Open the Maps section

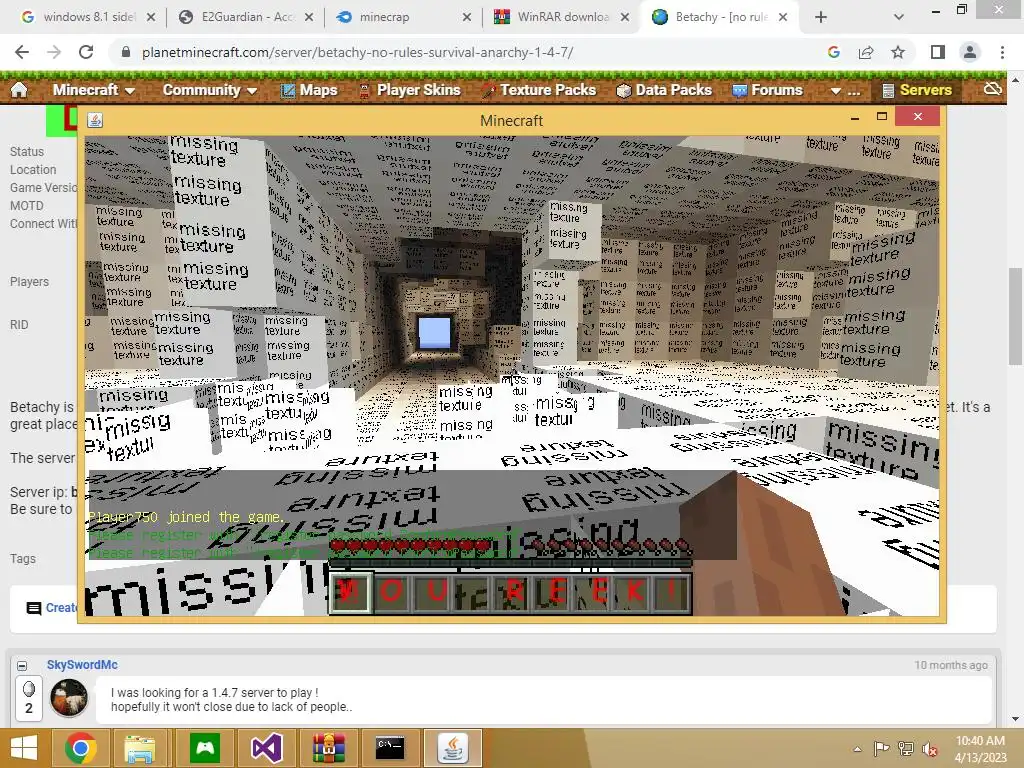(x=309, y=90)
